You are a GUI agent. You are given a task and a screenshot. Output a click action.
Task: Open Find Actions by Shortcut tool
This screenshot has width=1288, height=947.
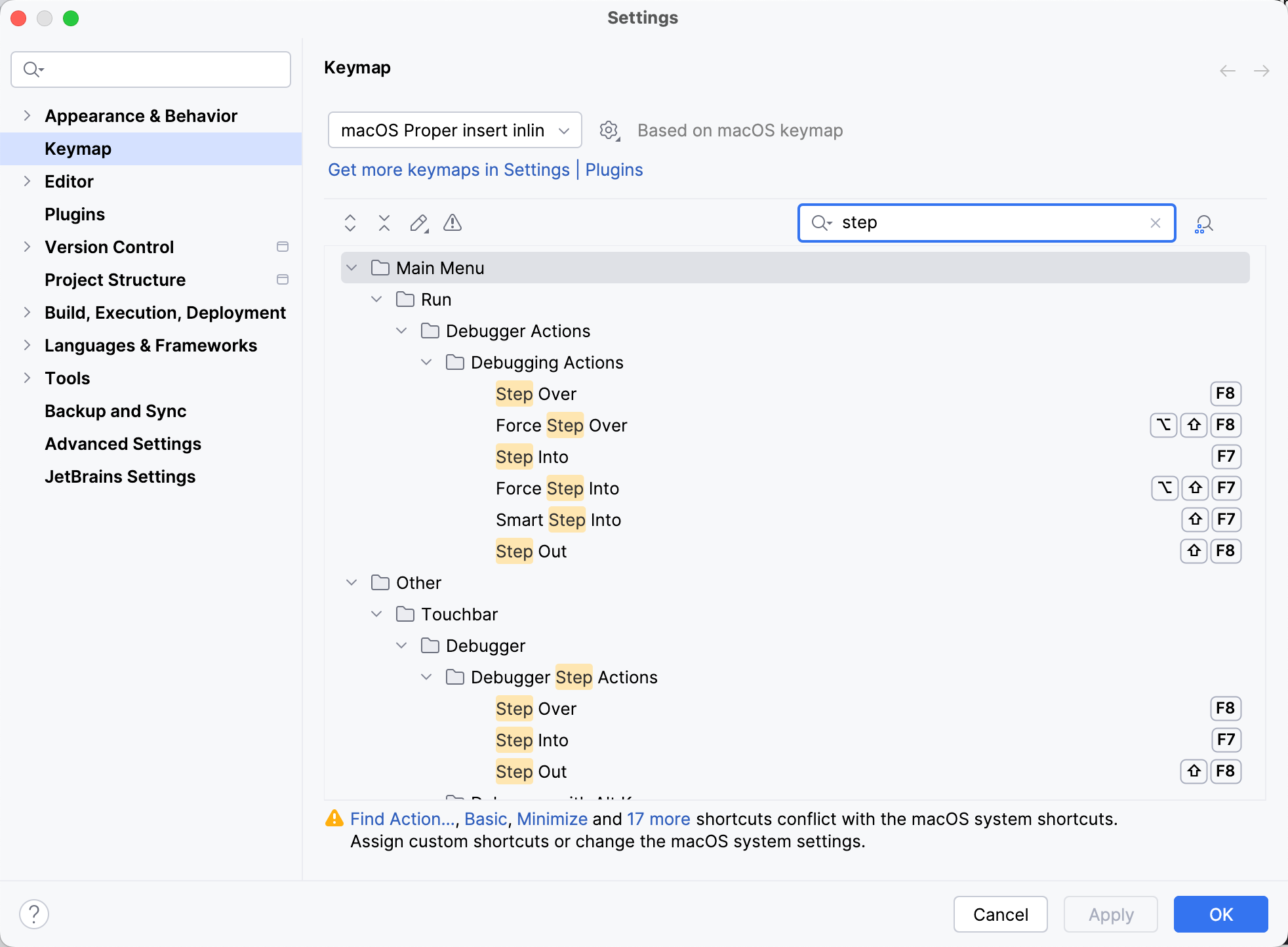[1204, 224]
